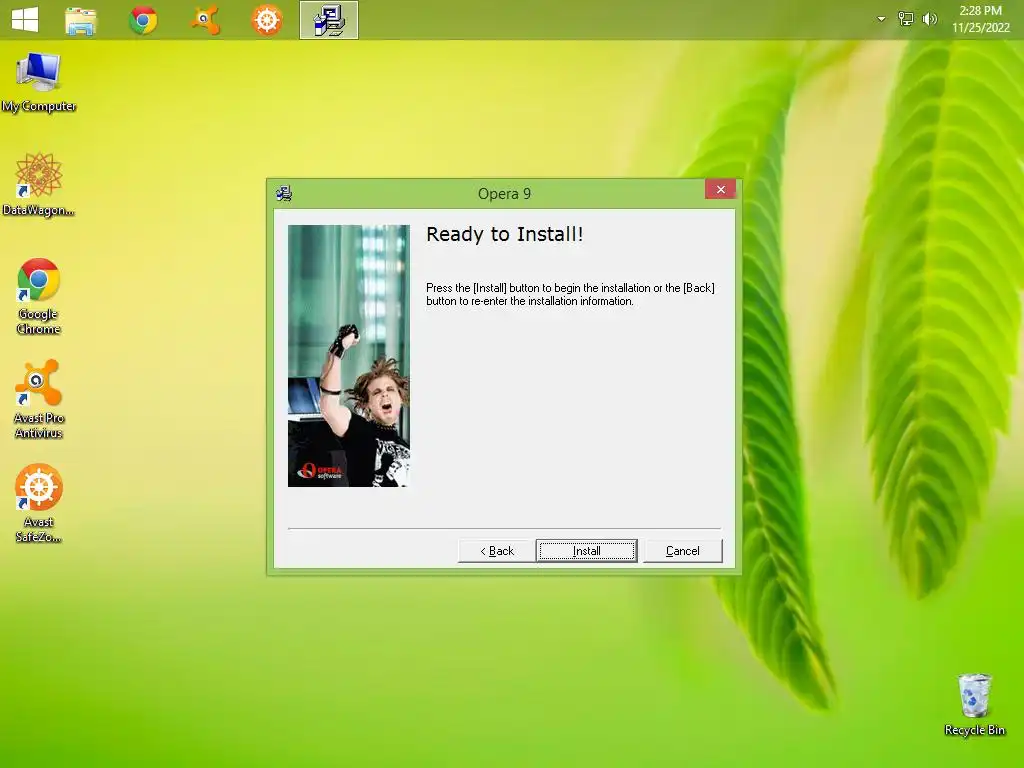Open the network tray icon
This screenshot has width=1024, height=768.
[x=906, y=19]
